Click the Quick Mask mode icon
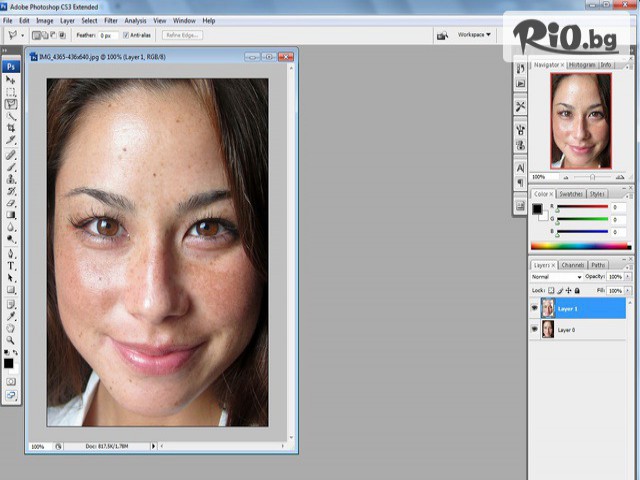Viewport: 640px width, 480px height. point(11,381)
